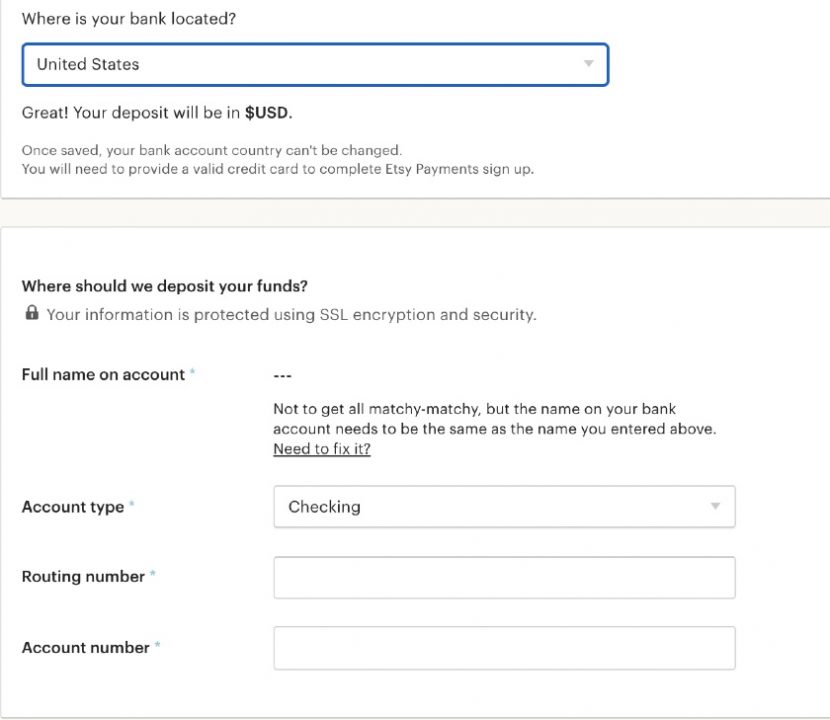
Task: Click the '---' full name placeholder
Action: [282, 376]
